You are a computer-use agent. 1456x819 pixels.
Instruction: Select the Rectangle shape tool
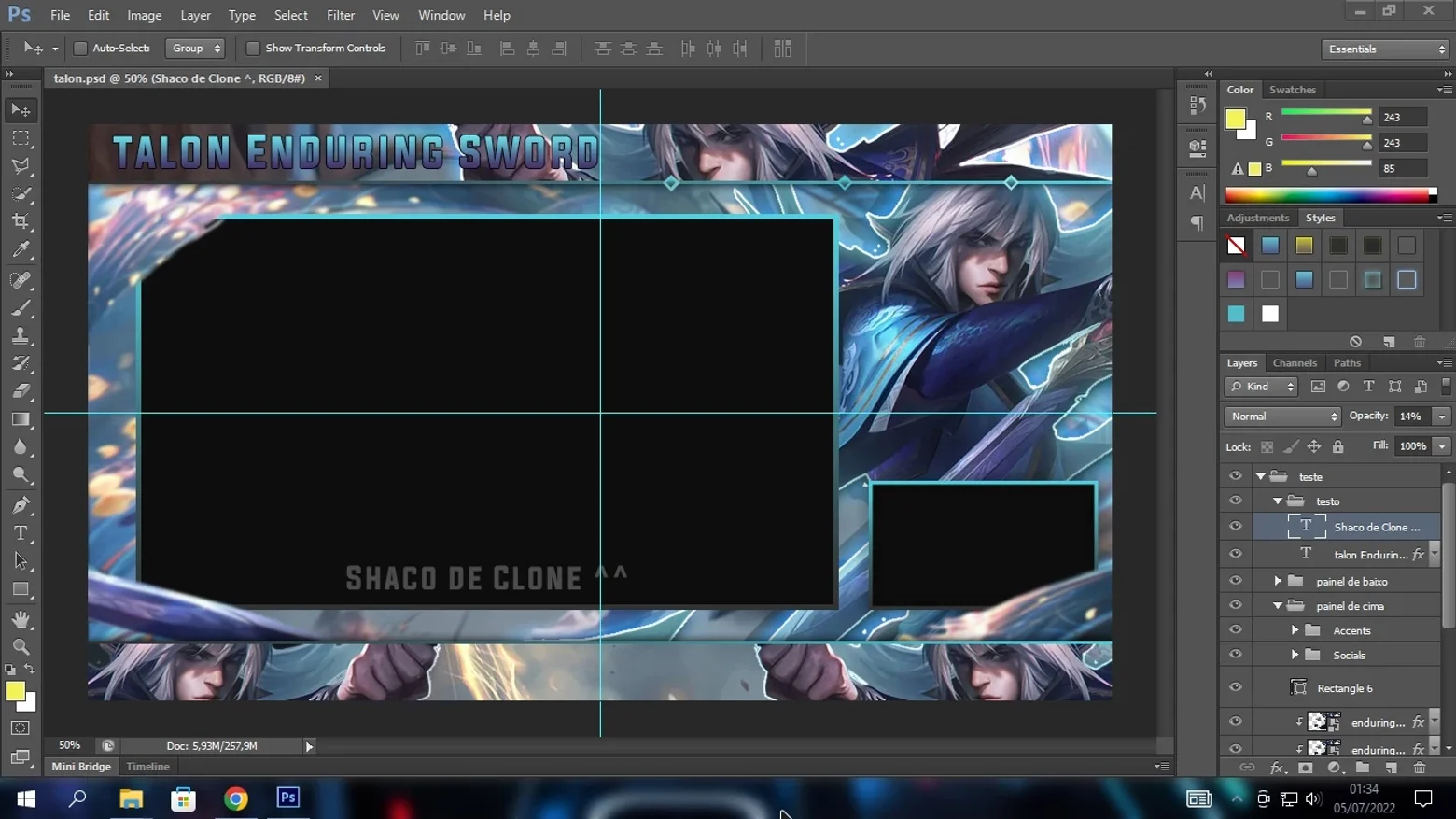coord(21,589)
